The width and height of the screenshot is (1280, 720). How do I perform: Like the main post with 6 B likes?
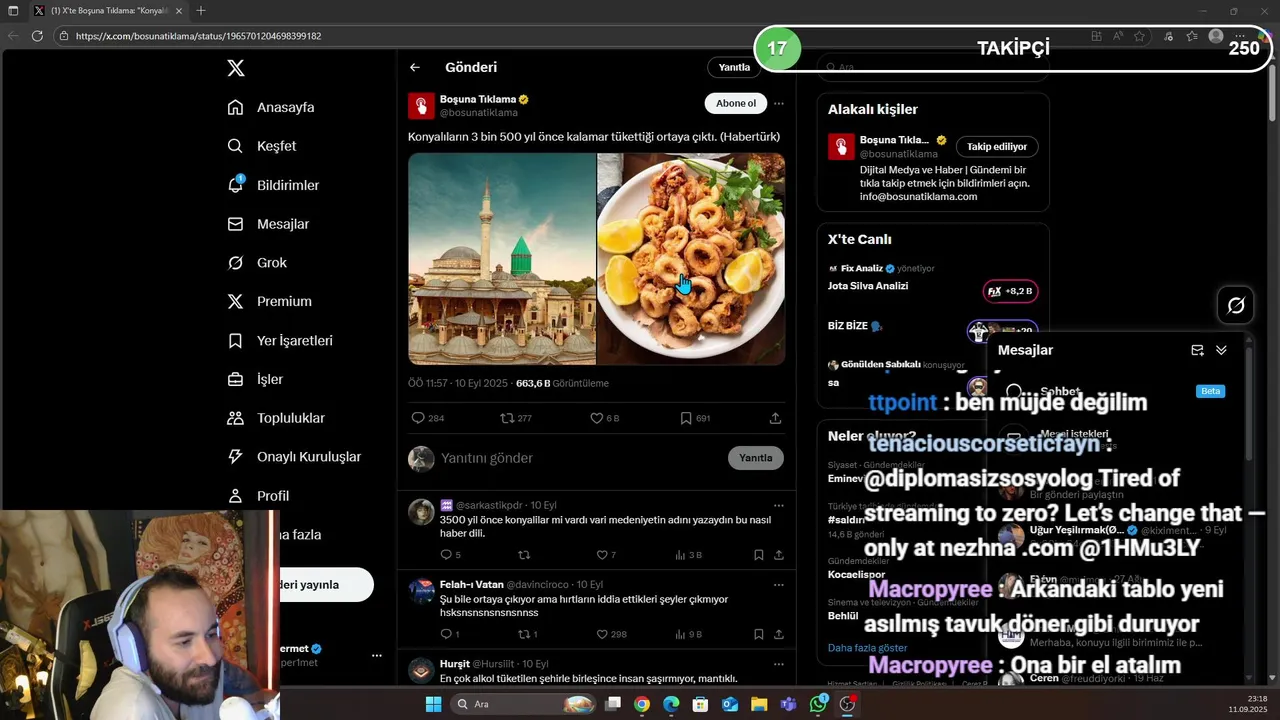(x=604, y=418)
